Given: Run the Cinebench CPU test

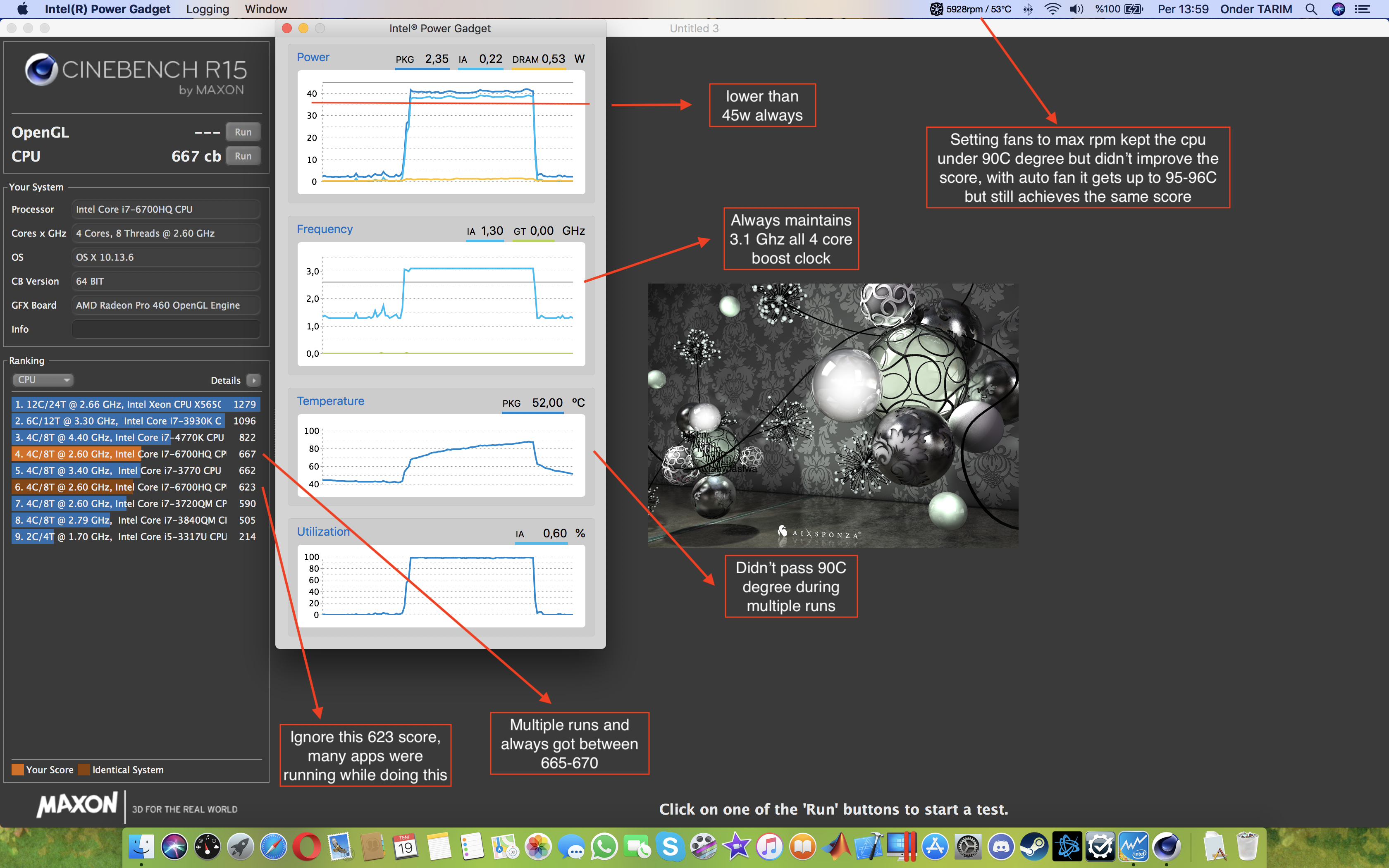Looking at the screenshot, I should [x=243, y=156].
